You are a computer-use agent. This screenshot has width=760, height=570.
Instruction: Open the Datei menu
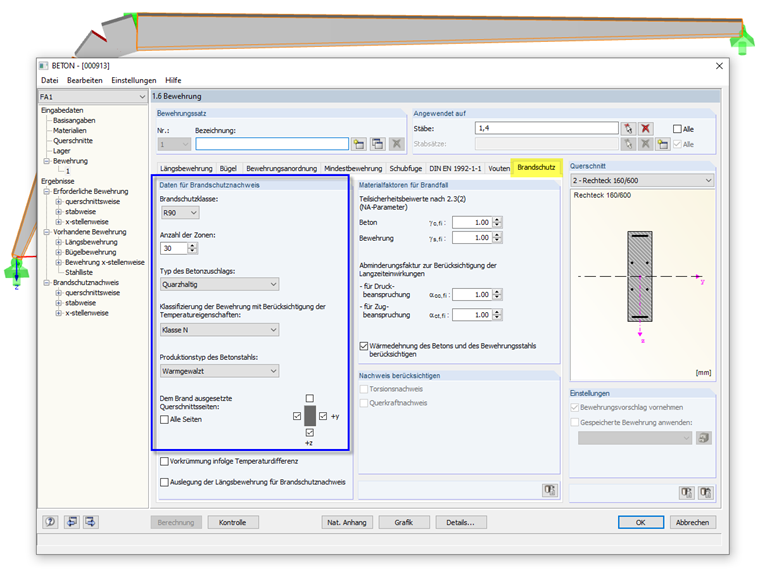[x=49, y=80]
